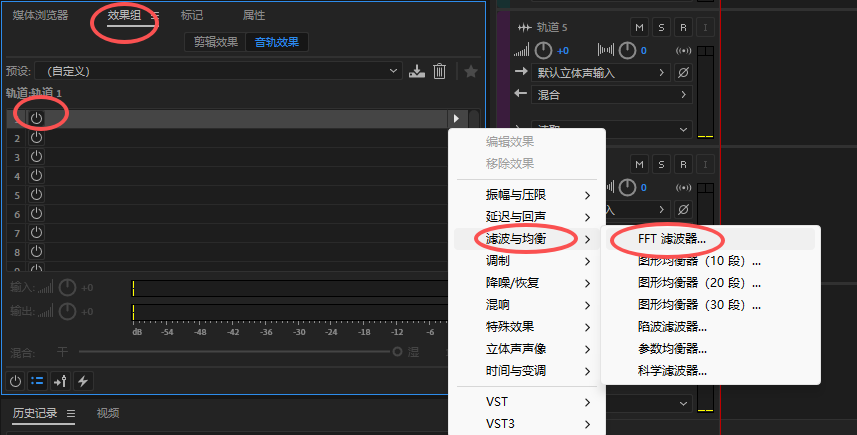
Task: Choose 参数均衡器 effect
Action: click(711, 349)
